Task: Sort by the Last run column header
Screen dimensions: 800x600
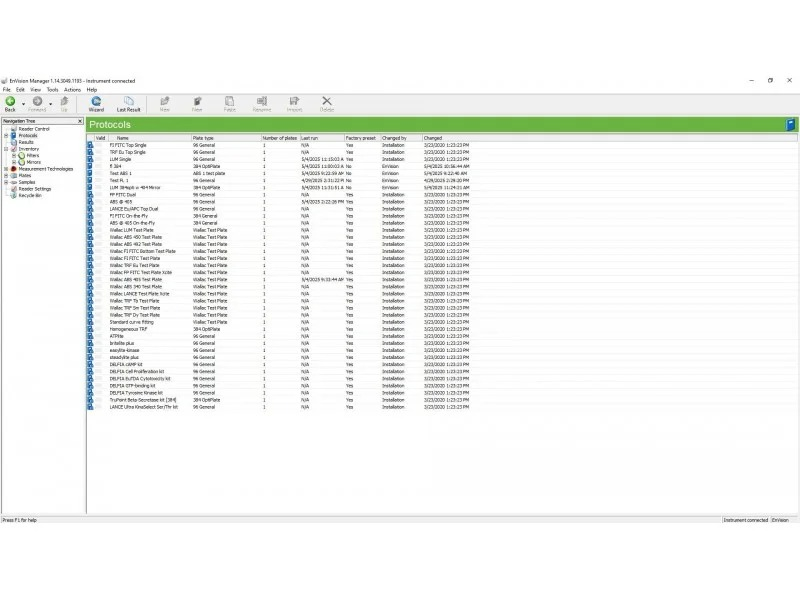Action: 310,138
